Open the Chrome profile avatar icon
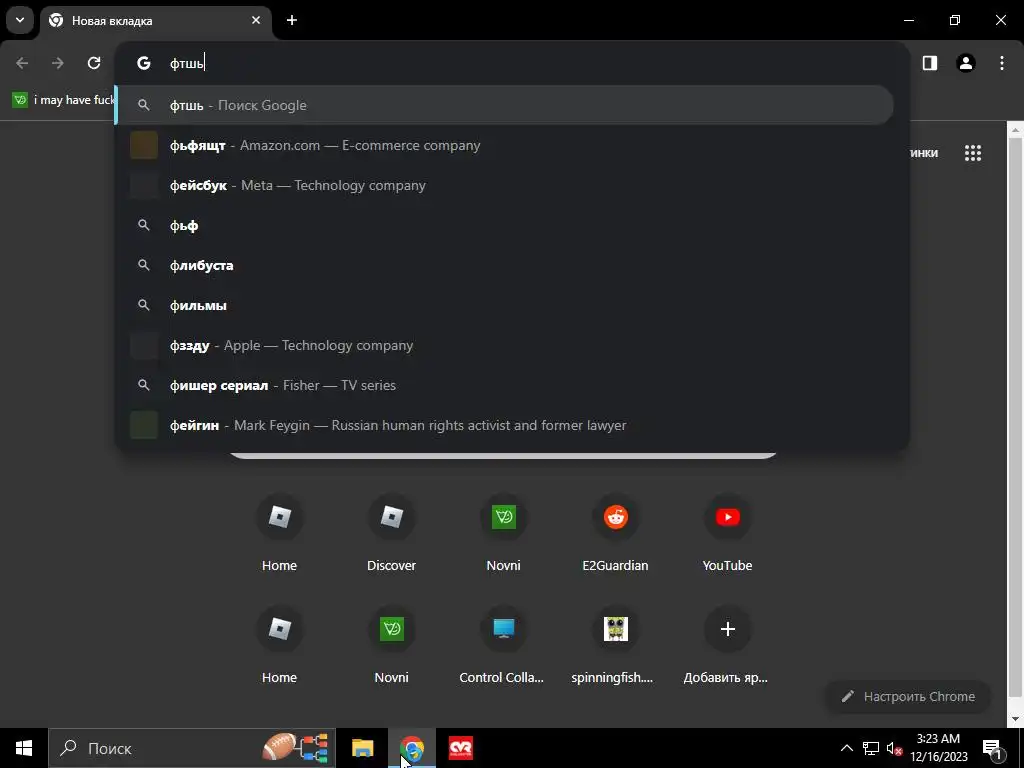The width and height of the screenshot is (1024, 768). coord(966,63)
